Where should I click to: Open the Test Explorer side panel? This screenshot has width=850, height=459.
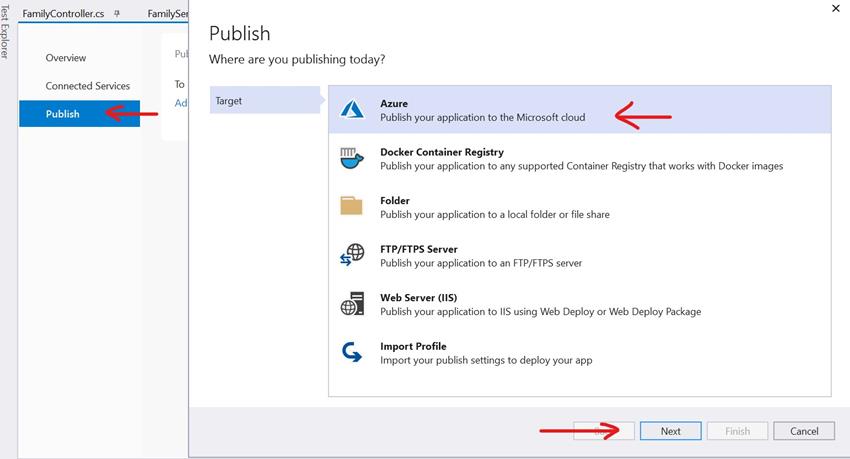pyautogui.click(x=5, y=31)
